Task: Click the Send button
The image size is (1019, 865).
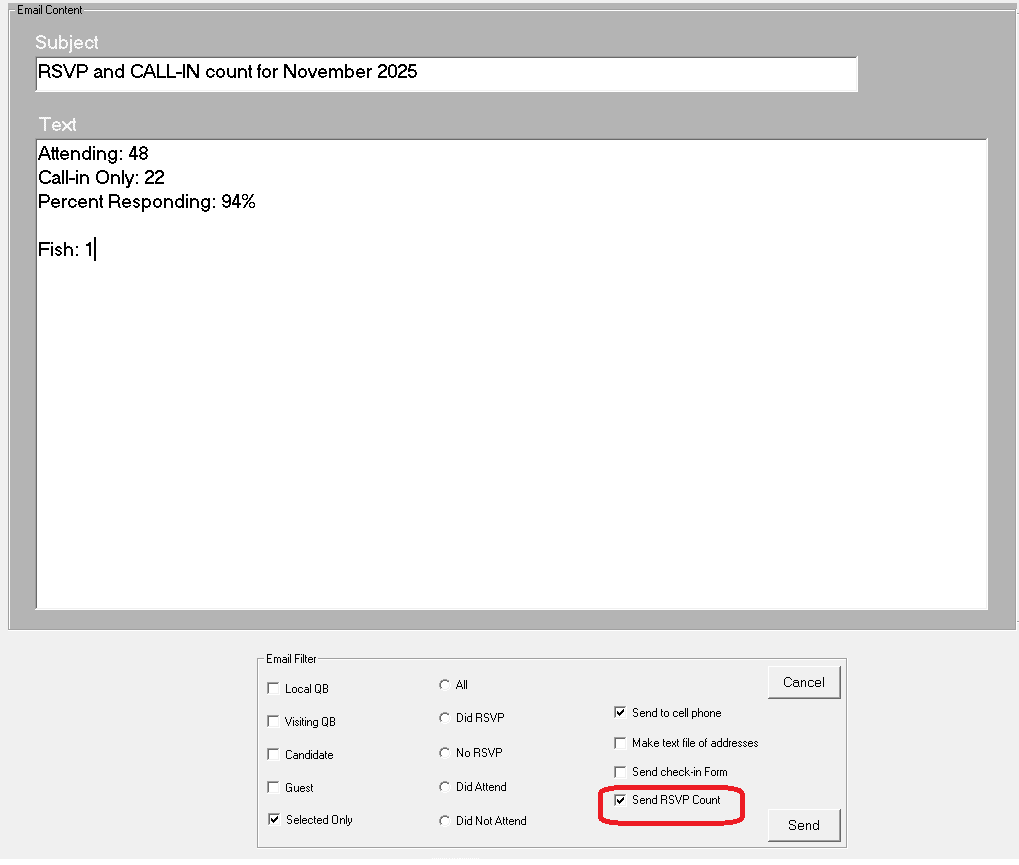Action: pyautogui.click(x=803, y=825)
